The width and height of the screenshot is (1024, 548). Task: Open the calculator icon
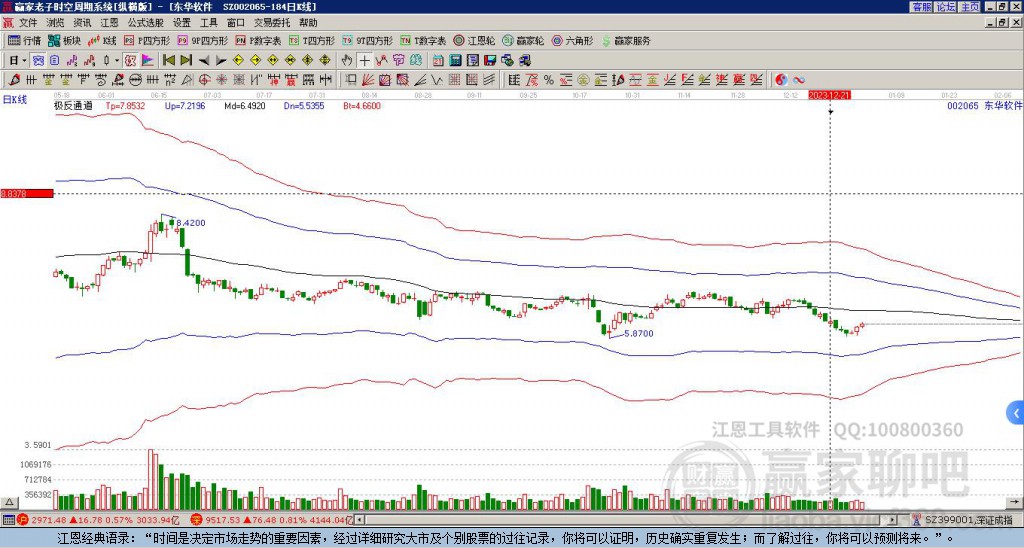pos(455,61)
